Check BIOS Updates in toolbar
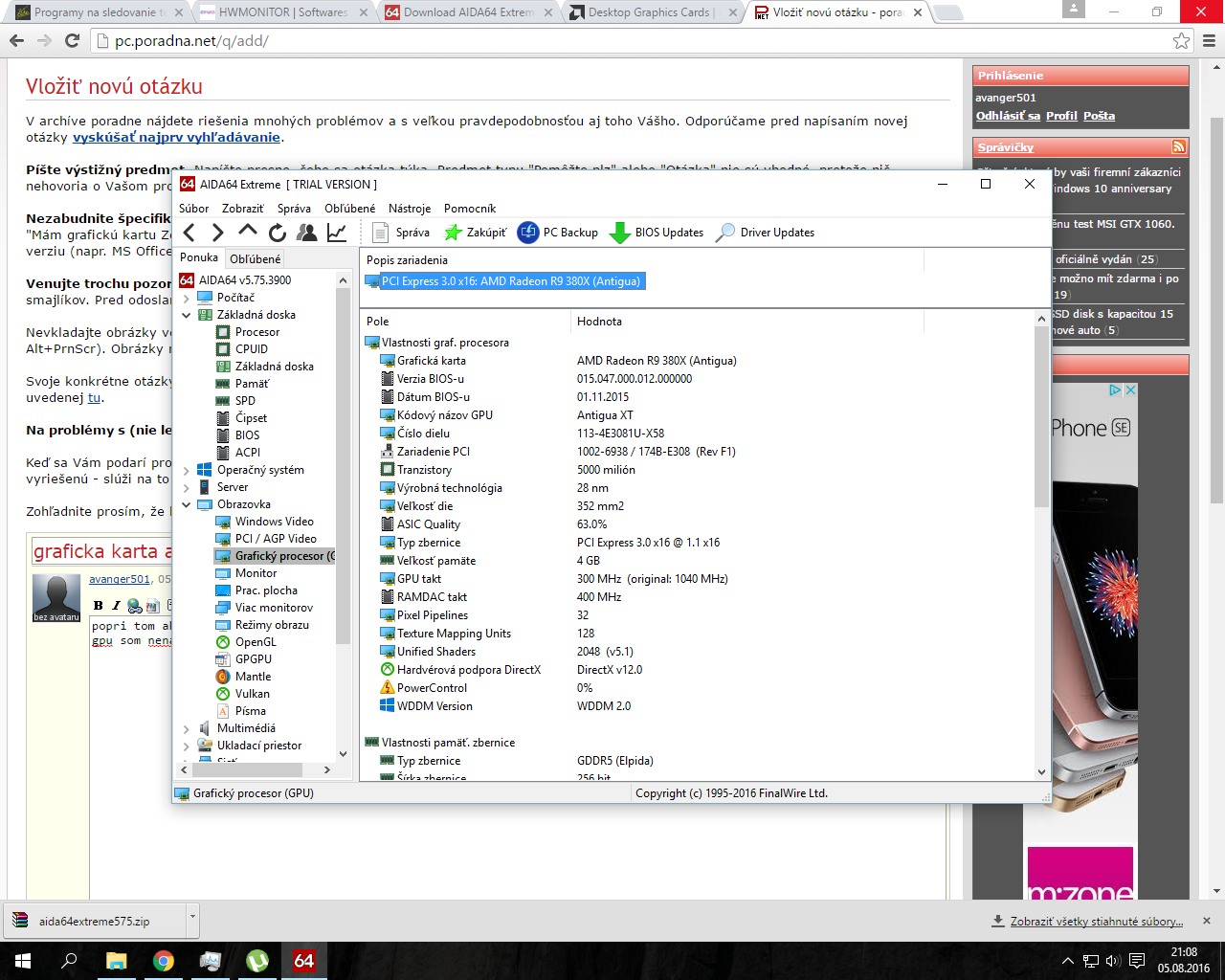Image resolution: width=1225 pixels, height=980 pixels. point(657,233)
